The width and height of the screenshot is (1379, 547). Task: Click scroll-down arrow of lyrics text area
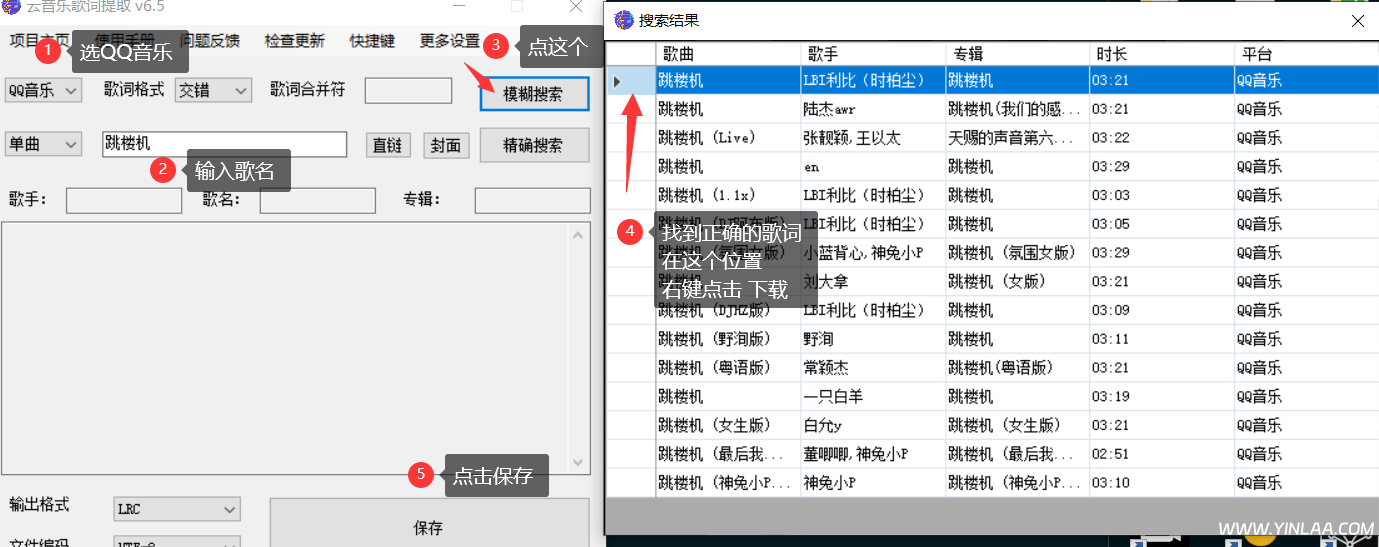point(579,463)
